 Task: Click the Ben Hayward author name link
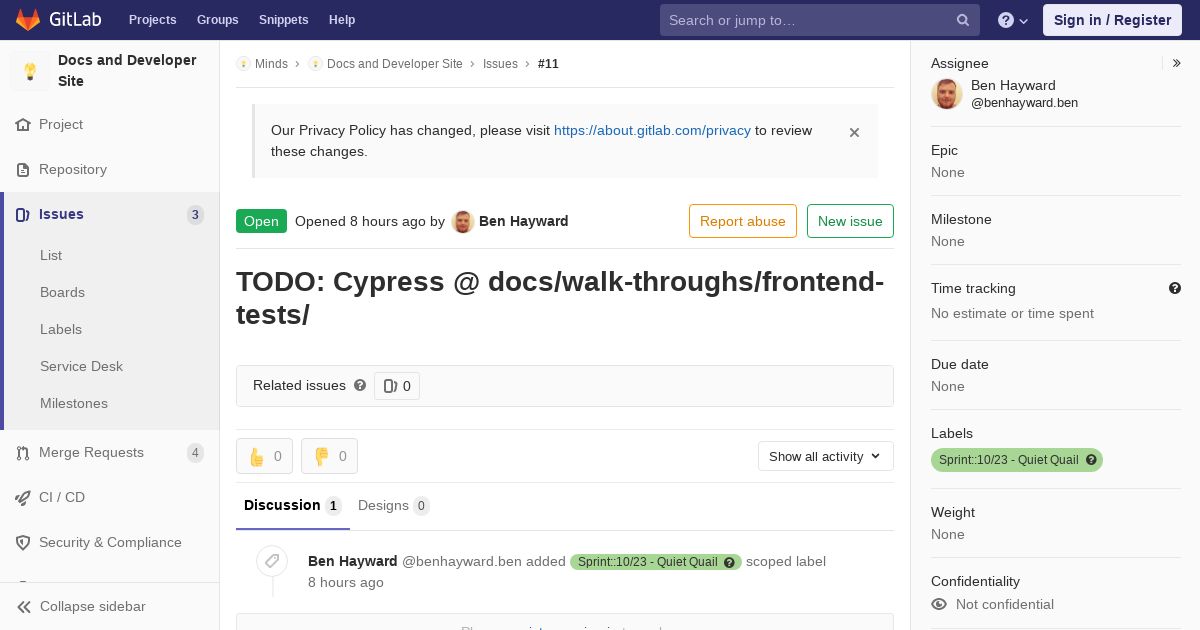pyautogui.click(x=523, y=221)
